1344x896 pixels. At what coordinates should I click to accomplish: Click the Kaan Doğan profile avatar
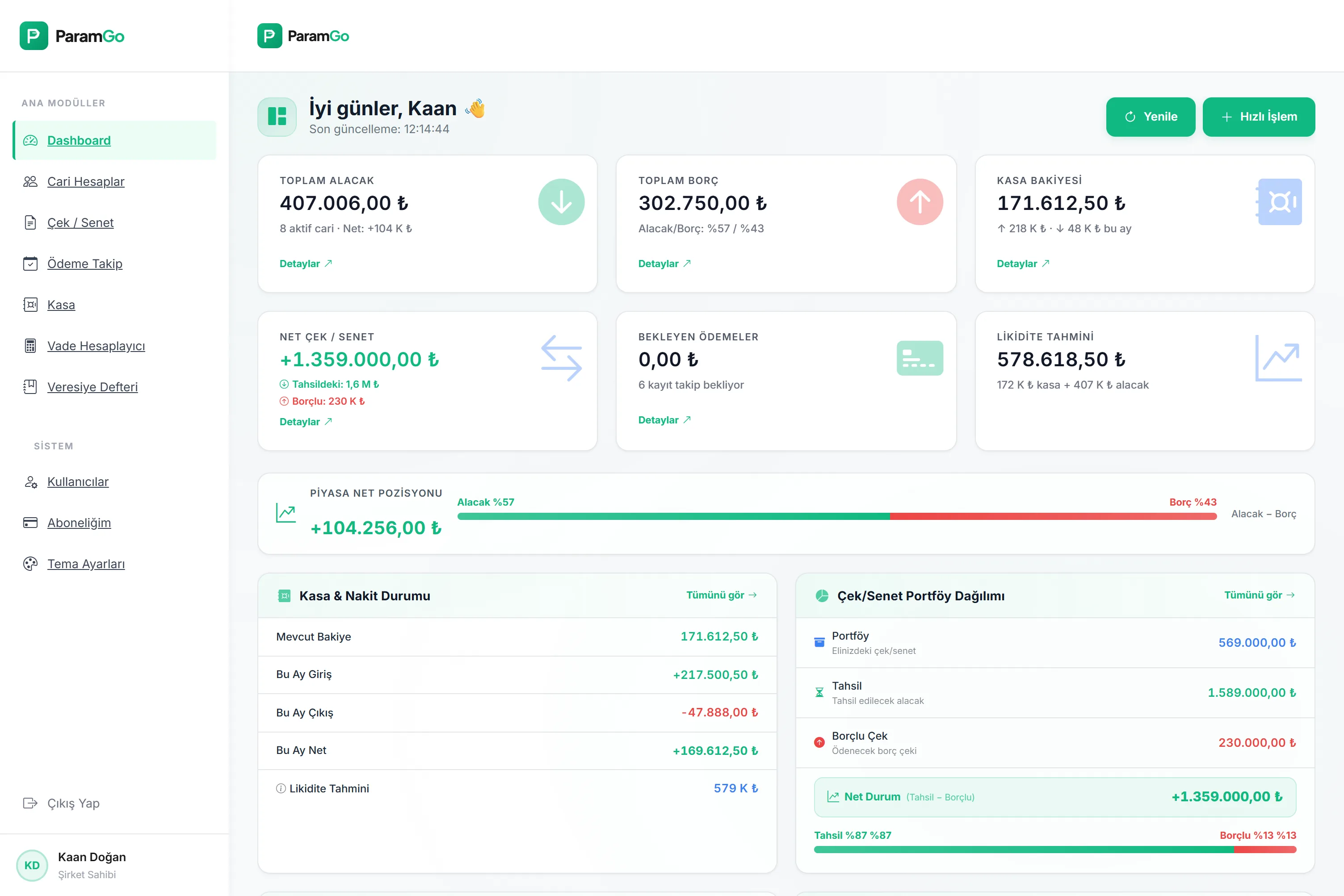[32, 865]
